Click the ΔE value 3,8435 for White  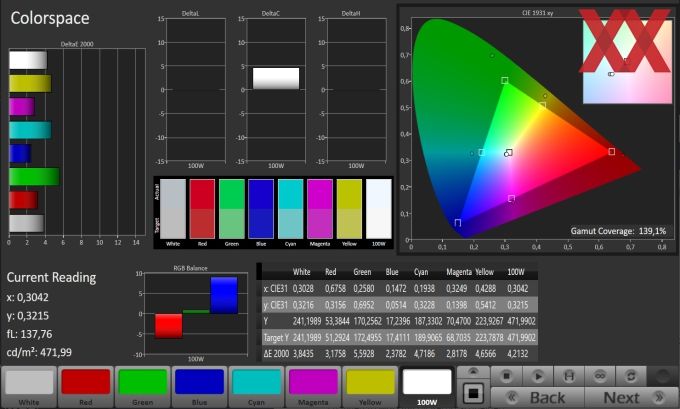[x=303, y=353]
